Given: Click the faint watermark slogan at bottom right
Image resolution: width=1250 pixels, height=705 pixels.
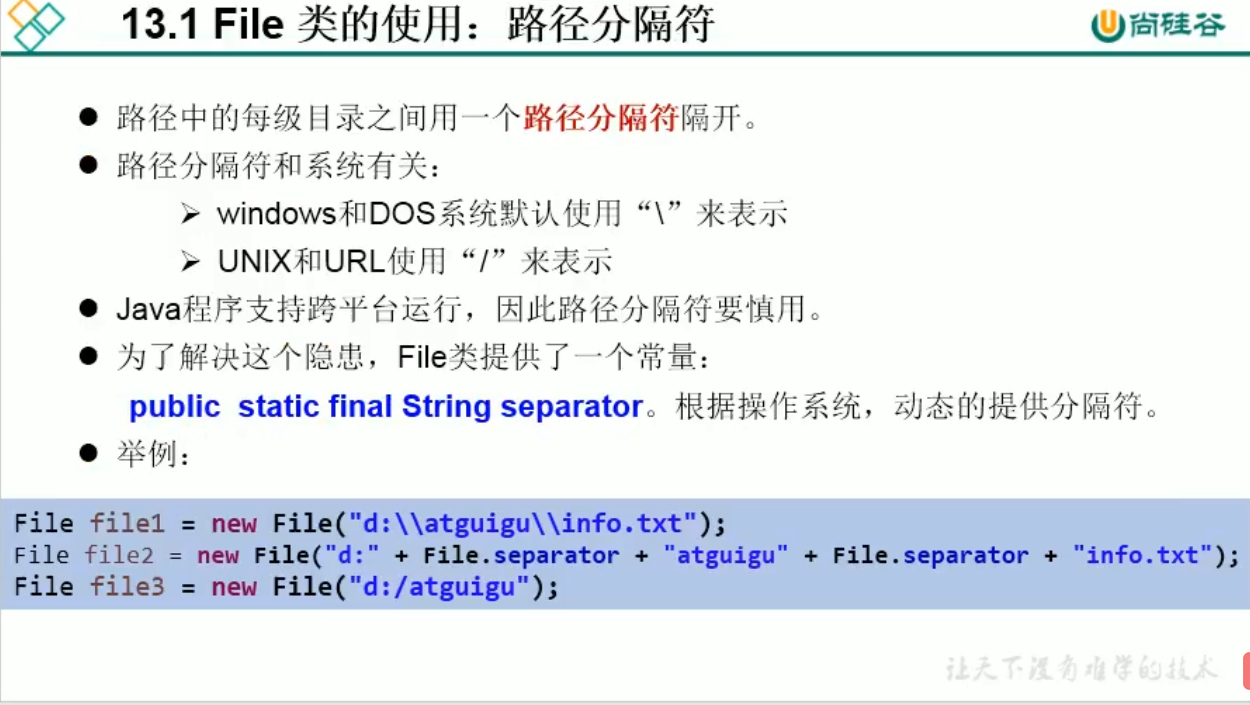Looking at the screenshot, I should tap(1083, 668).
